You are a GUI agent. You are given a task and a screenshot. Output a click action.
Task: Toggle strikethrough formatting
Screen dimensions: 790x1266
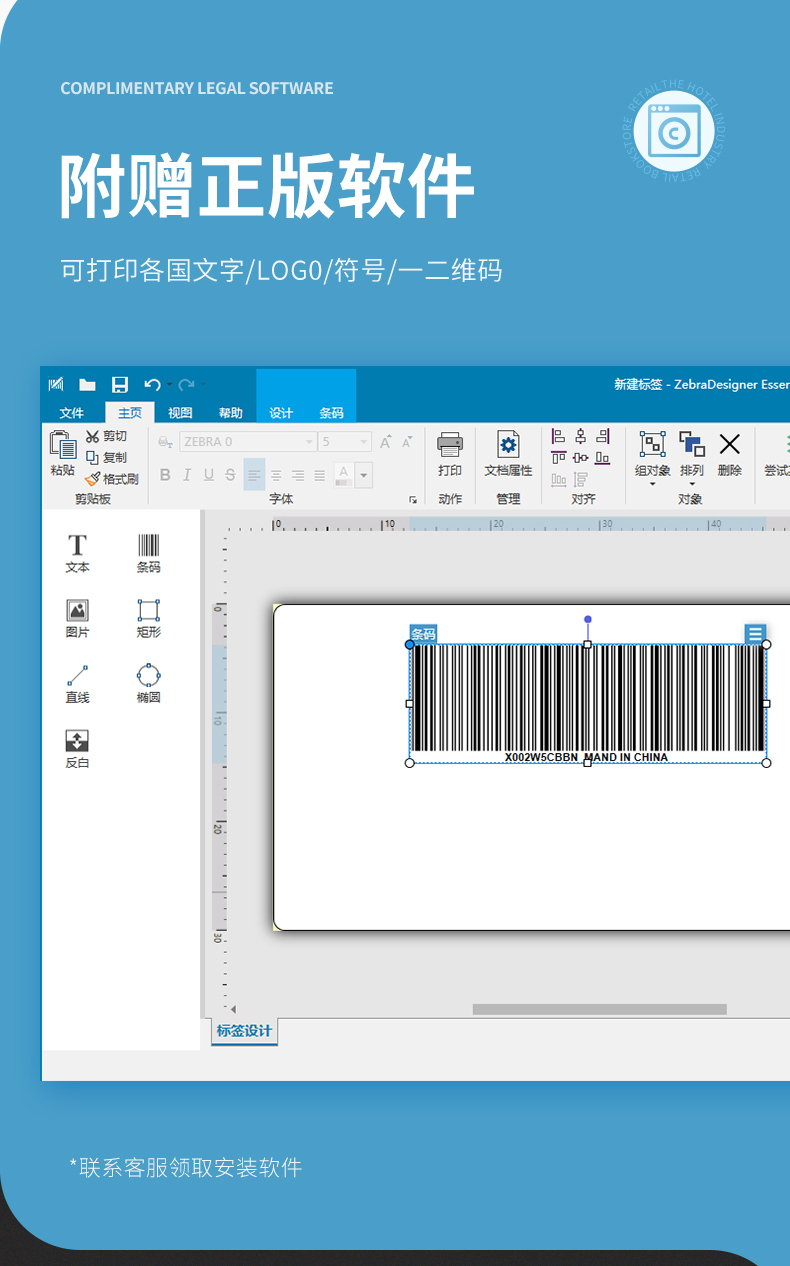pyautogui.click(x=231, y=475)
